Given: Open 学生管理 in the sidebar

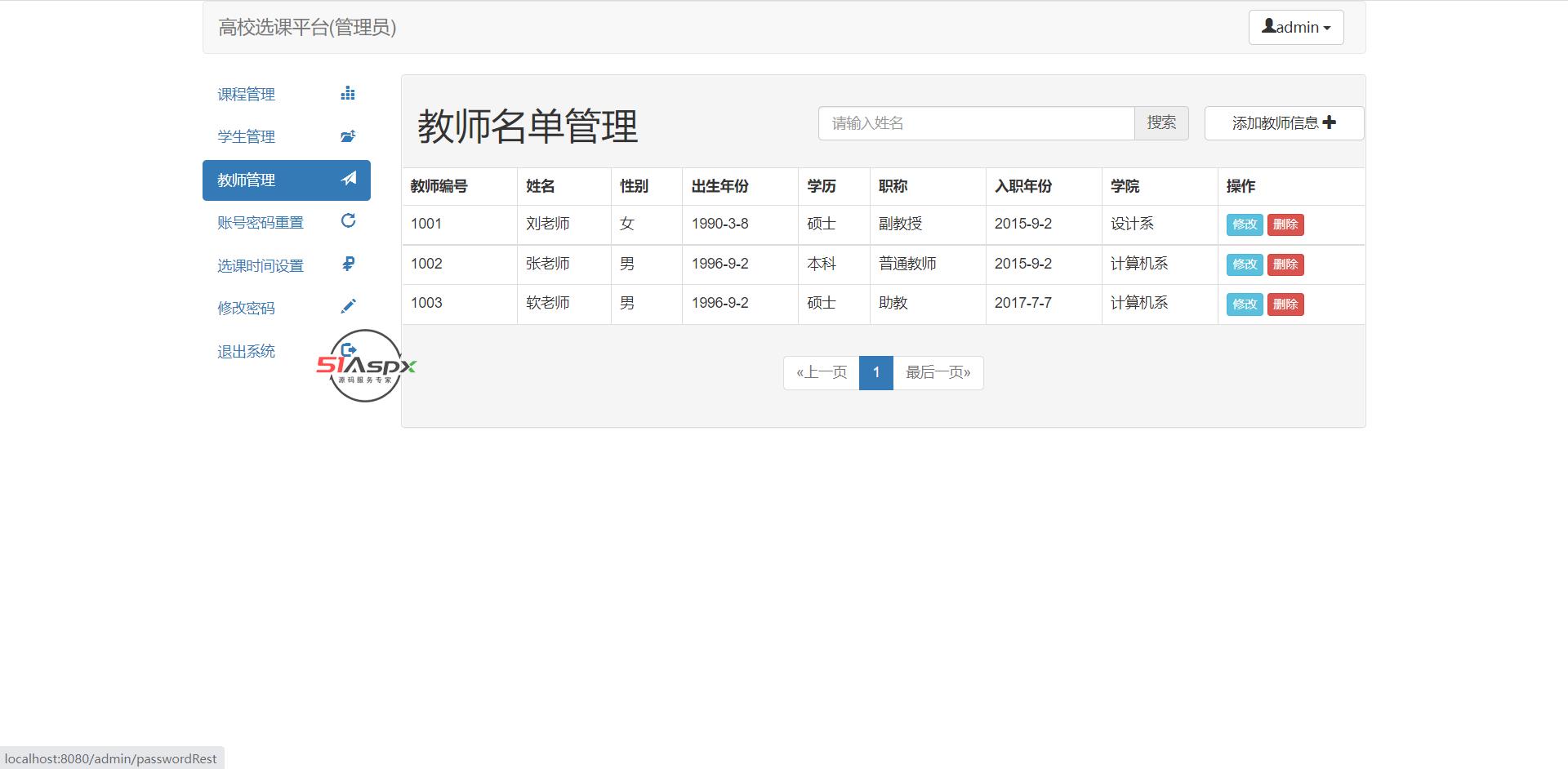Looking at the screenshot, I should tap(287, 137).
